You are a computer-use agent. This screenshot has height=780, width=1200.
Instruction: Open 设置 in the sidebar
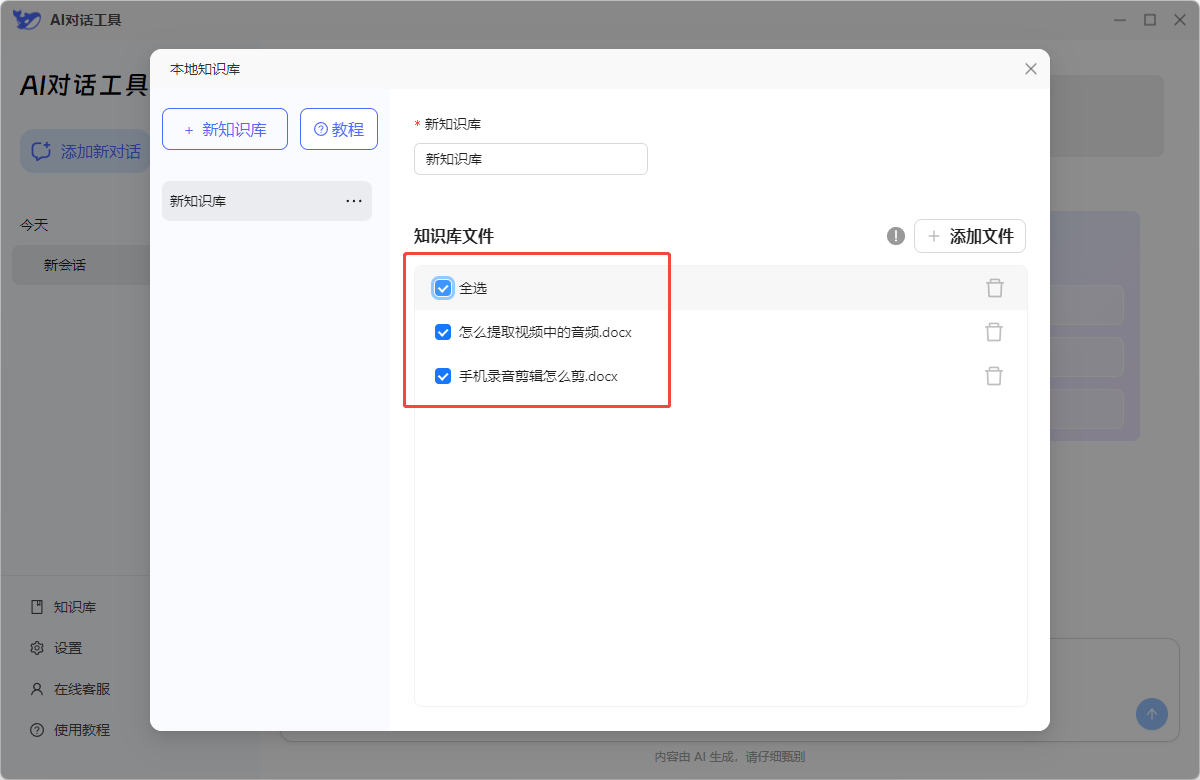(57, 648)
